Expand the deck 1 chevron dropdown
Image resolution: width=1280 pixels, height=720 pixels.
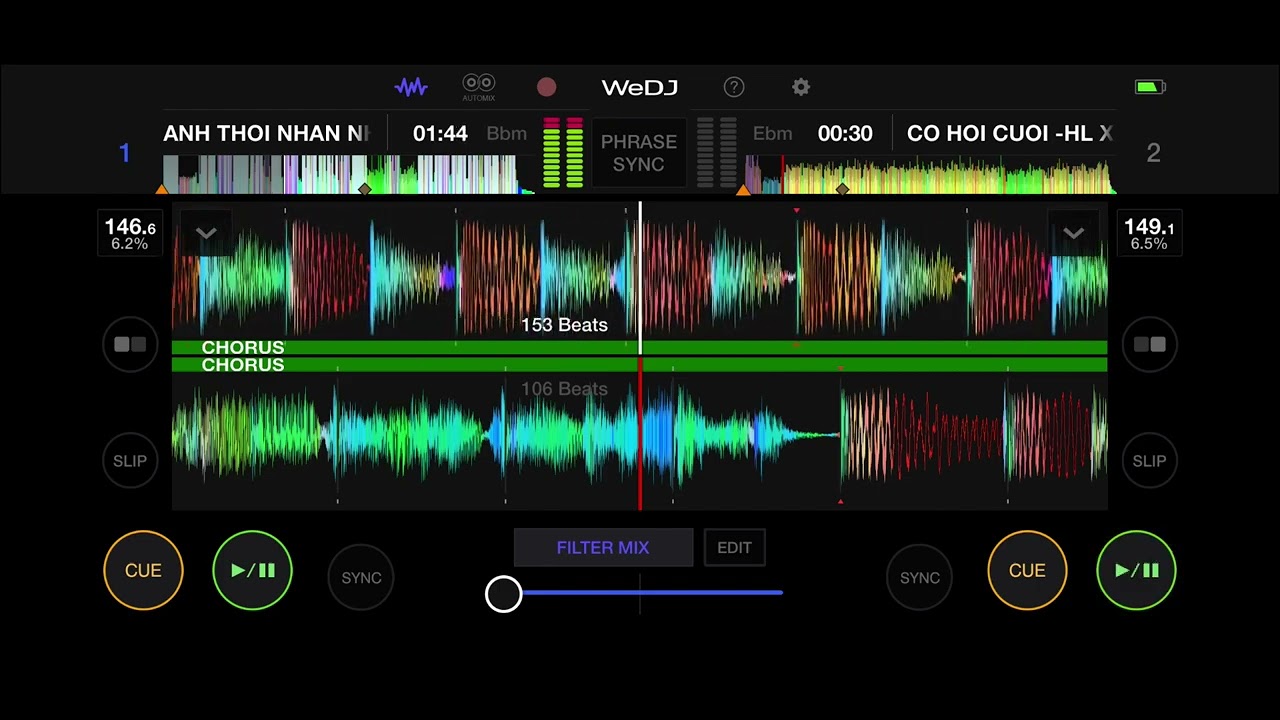206,234
